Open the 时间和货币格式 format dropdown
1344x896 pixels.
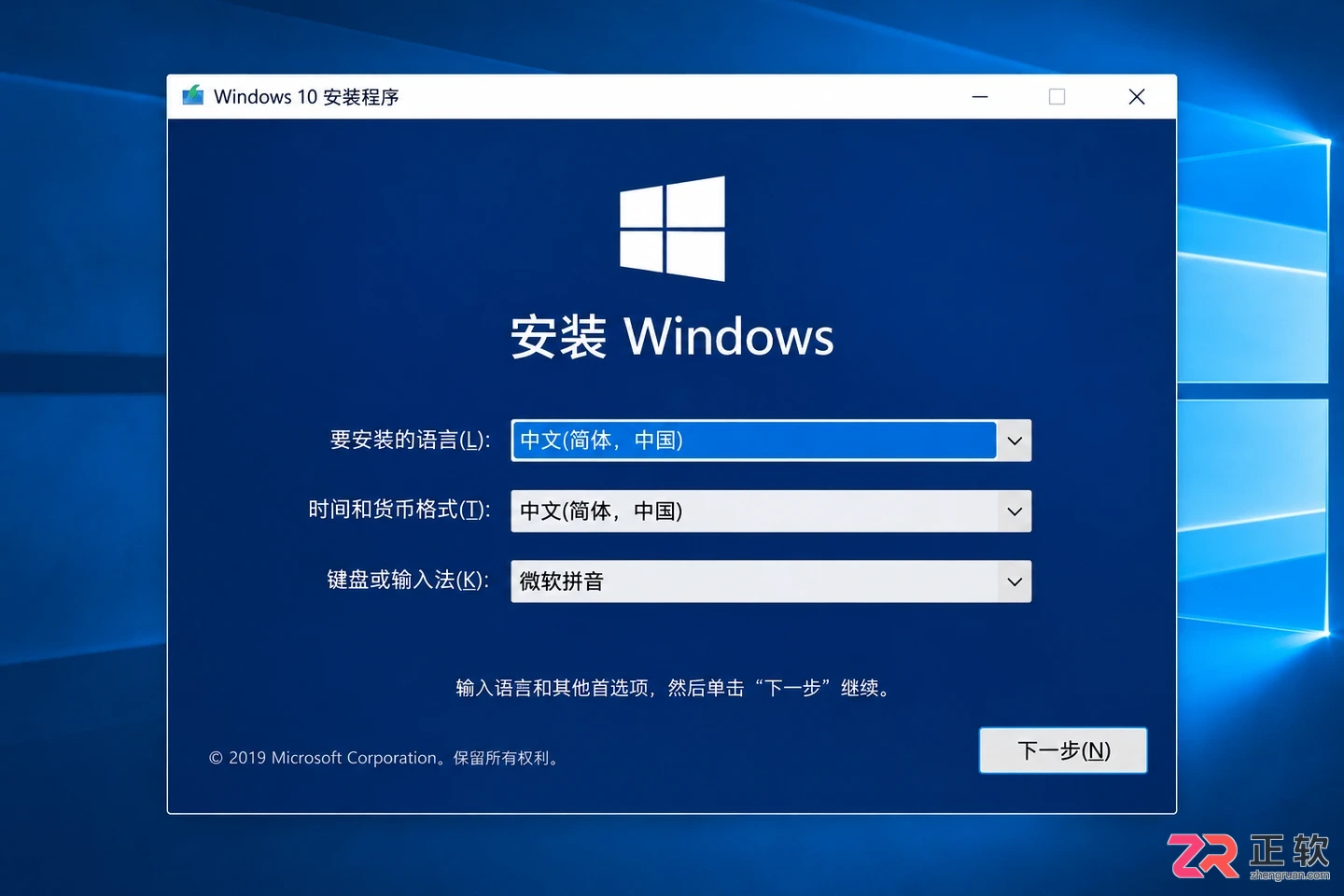click(x=771, y=511)
